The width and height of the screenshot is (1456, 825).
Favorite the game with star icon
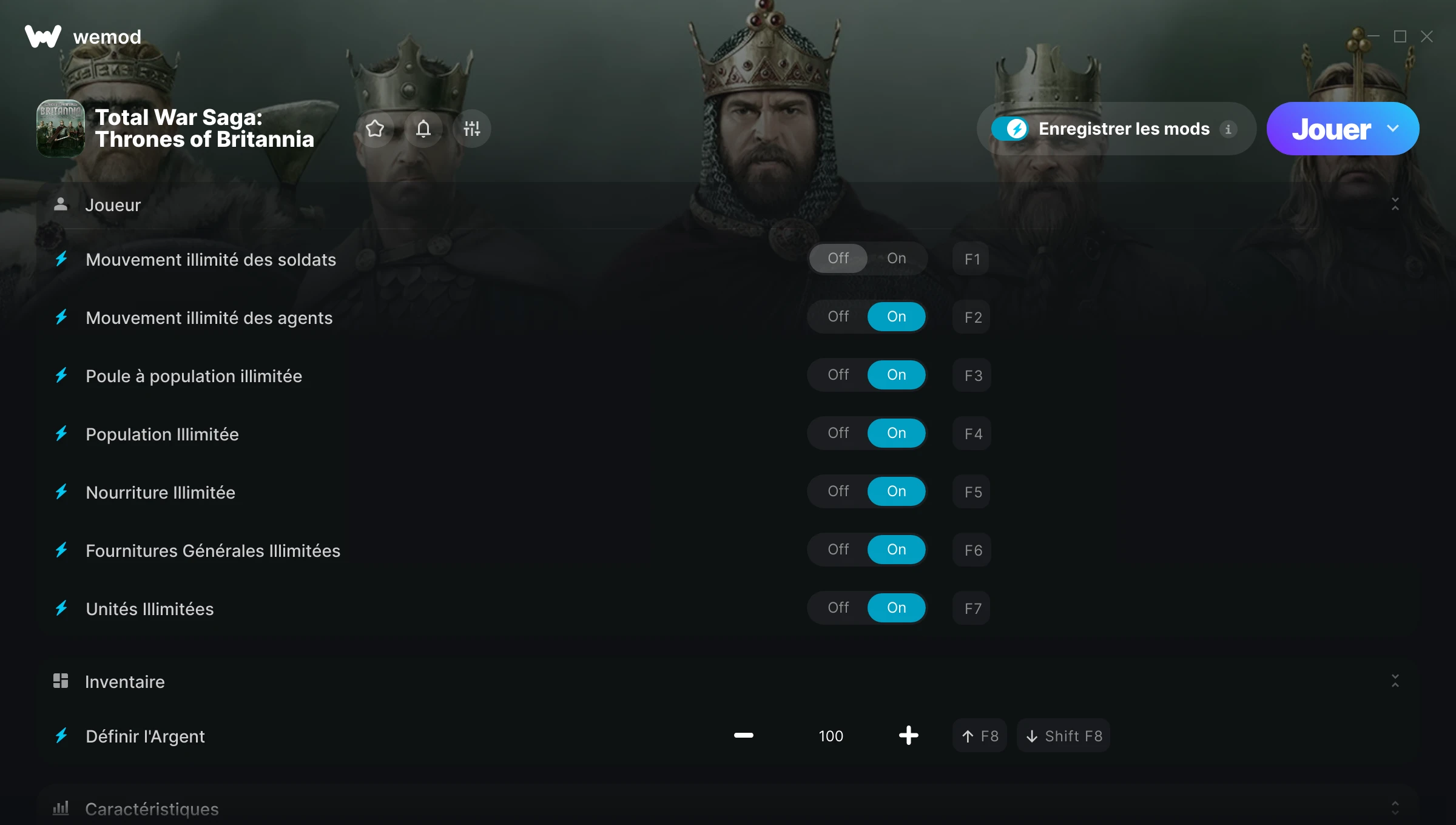(x=375, y=129)
